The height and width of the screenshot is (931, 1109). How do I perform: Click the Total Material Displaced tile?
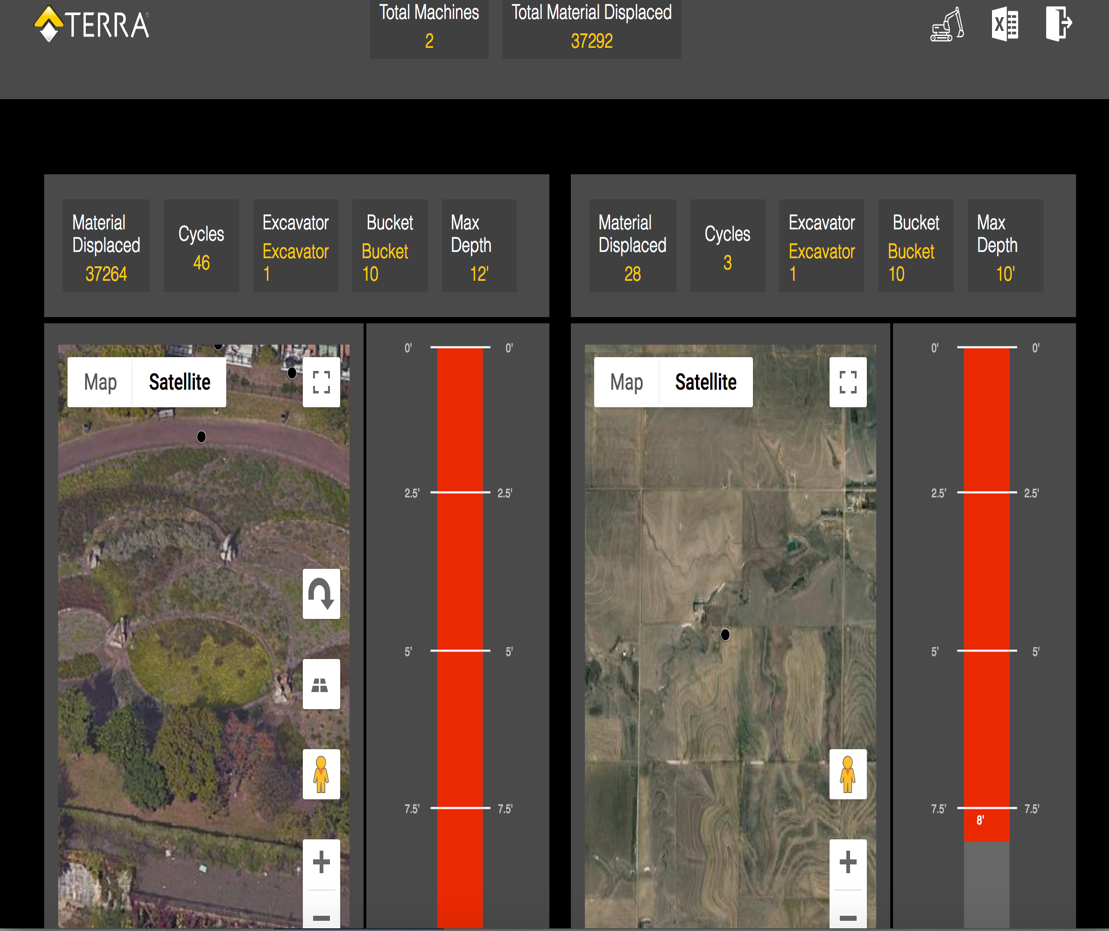(x=591, y=28)
